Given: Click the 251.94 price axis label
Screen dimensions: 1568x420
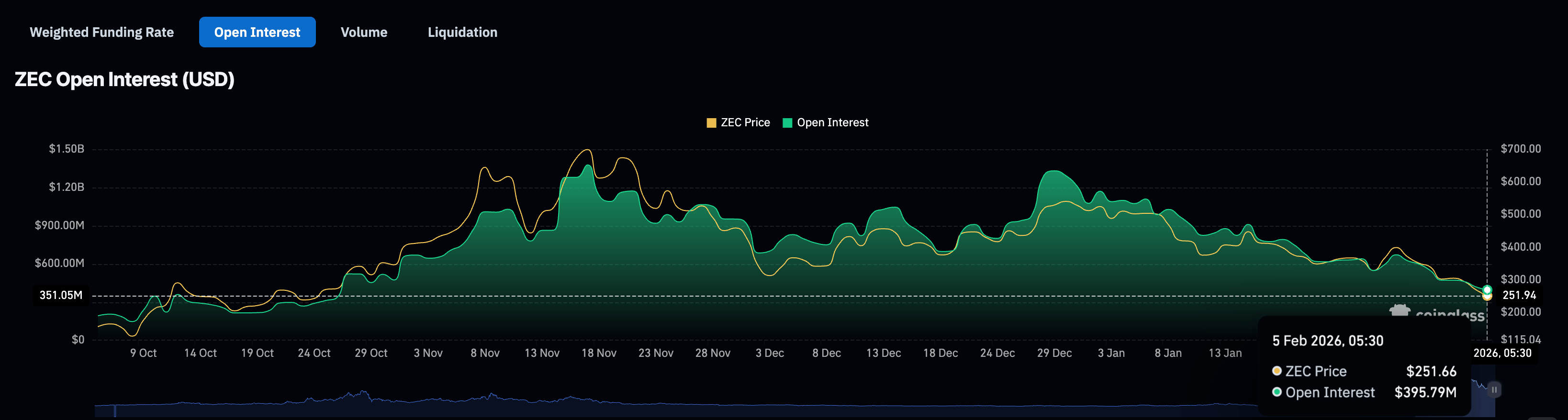Looking at the screenshot, I should [x=1519, y=296].
